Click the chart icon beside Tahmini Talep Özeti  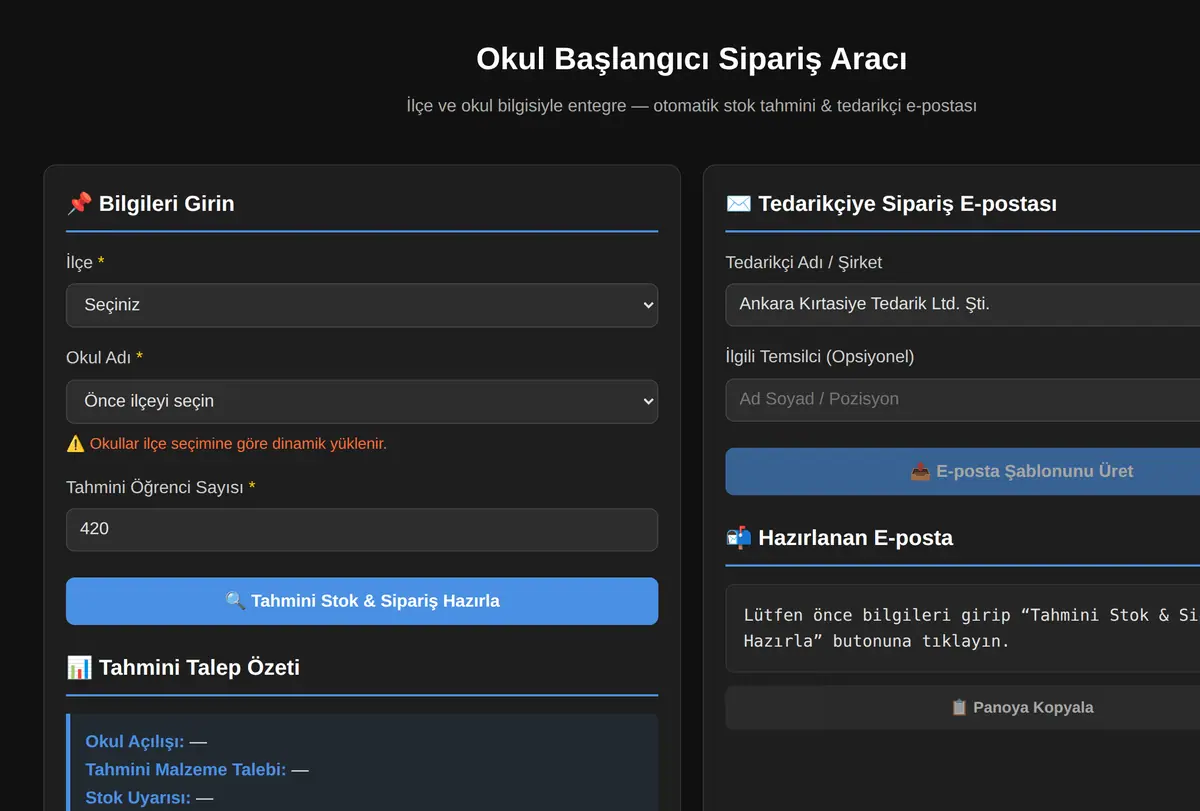(x=79, y=668)
